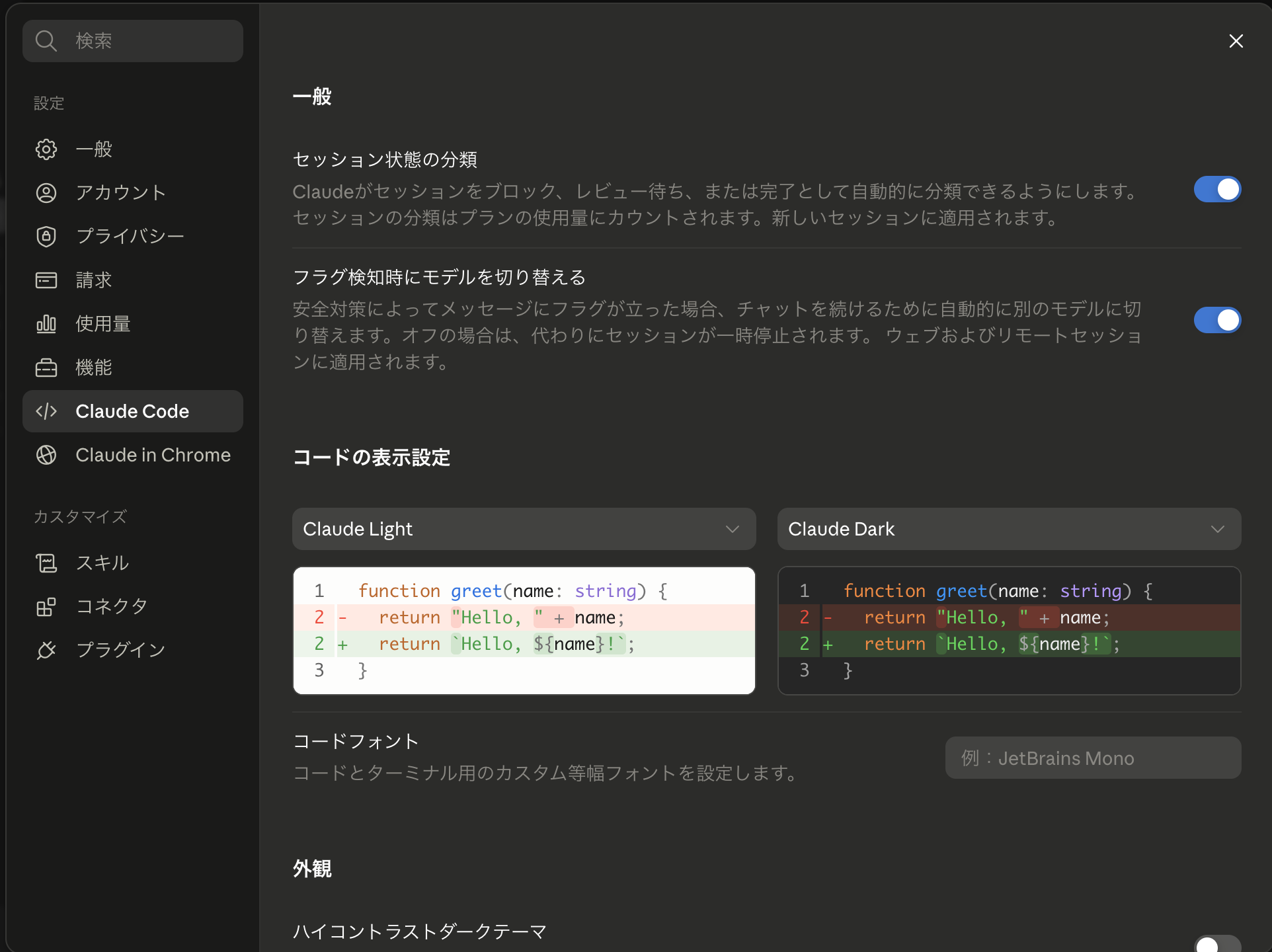Click the search magnifier icon
Viewport: 1272px width, 952px height.
click(x=46, y=41)
